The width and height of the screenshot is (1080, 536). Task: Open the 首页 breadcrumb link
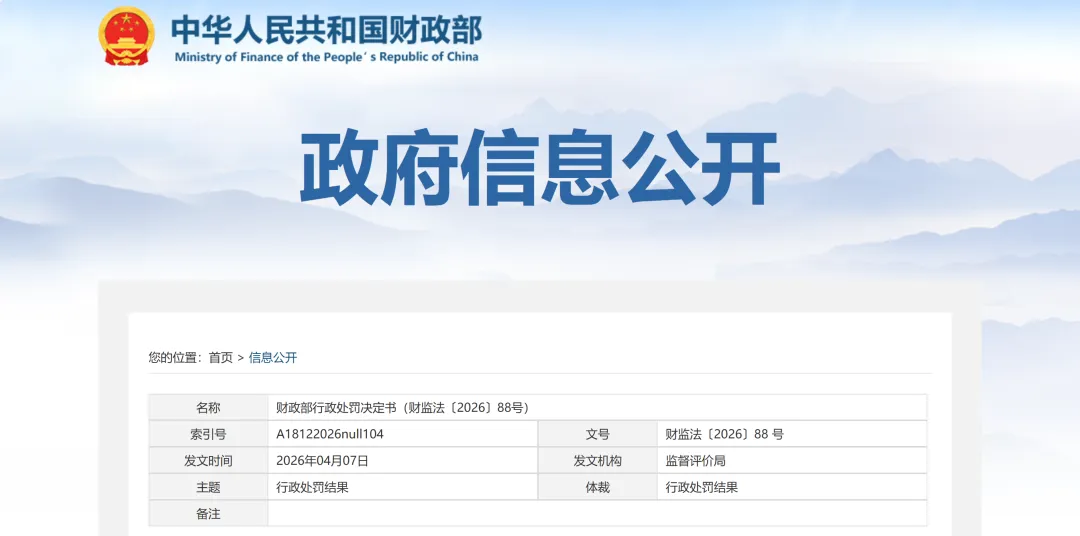[221, 358]
